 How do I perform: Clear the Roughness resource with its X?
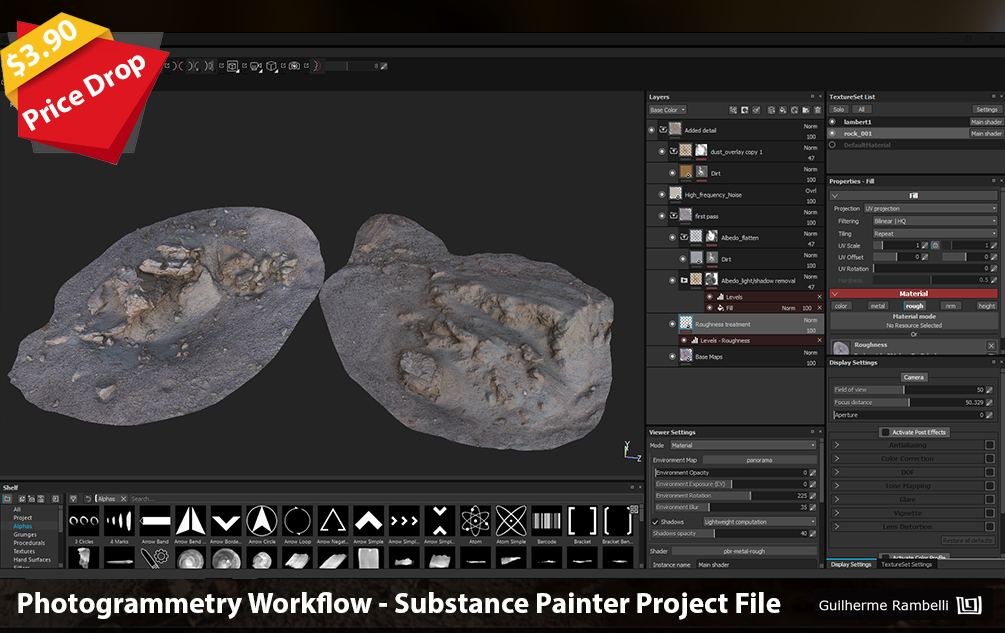(x=991, y=346)
